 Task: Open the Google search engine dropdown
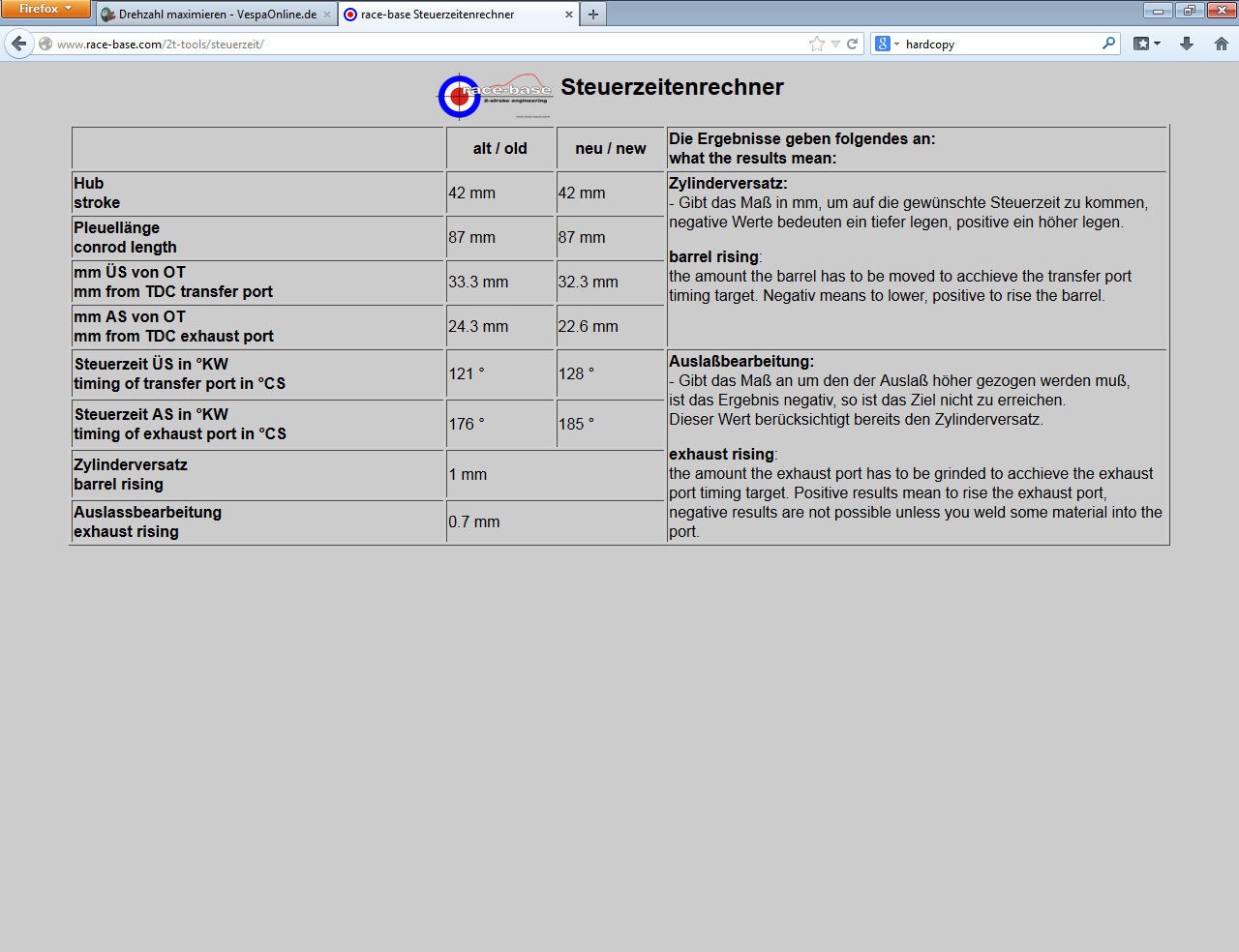(x=887, y=44)
